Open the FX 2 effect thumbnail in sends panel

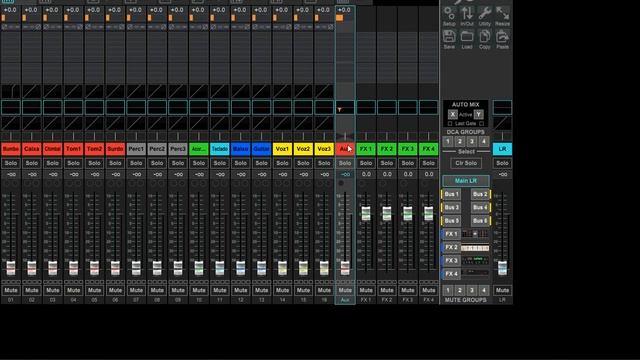[x=475, y=247]
